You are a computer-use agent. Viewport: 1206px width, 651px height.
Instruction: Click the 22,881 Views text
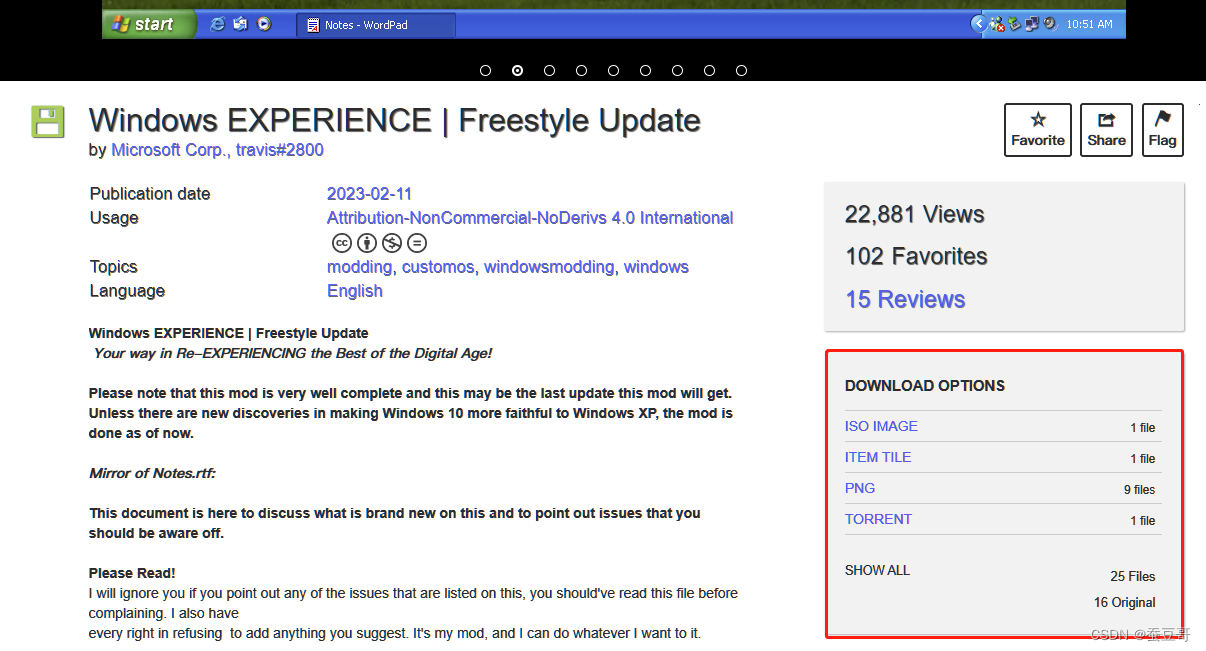coord(915,214)
